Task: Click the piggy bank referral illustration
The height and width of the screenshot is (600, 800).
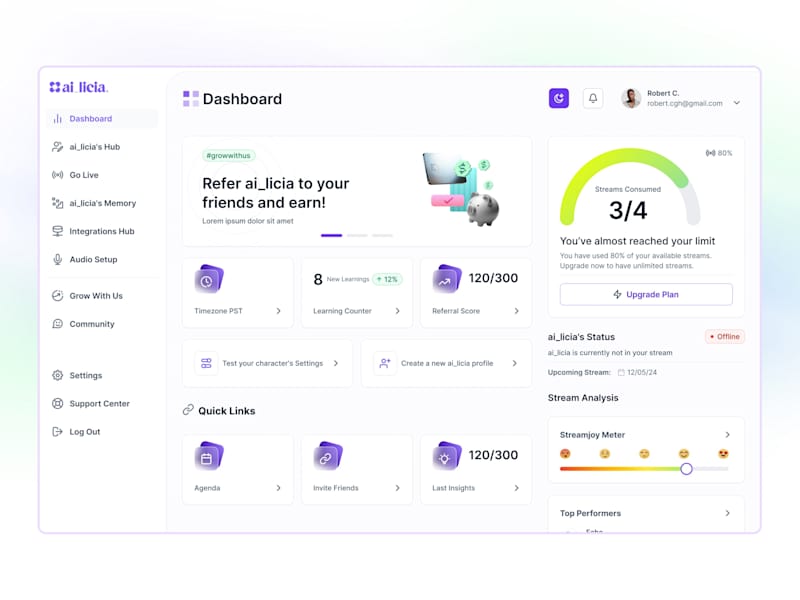Action: [x=483, y=209]
